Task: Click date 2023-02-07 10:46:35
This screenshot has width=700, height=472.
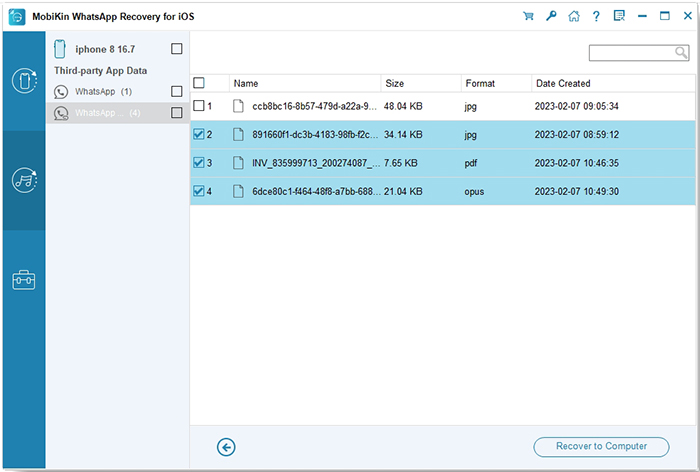Action: coord(577,163)
